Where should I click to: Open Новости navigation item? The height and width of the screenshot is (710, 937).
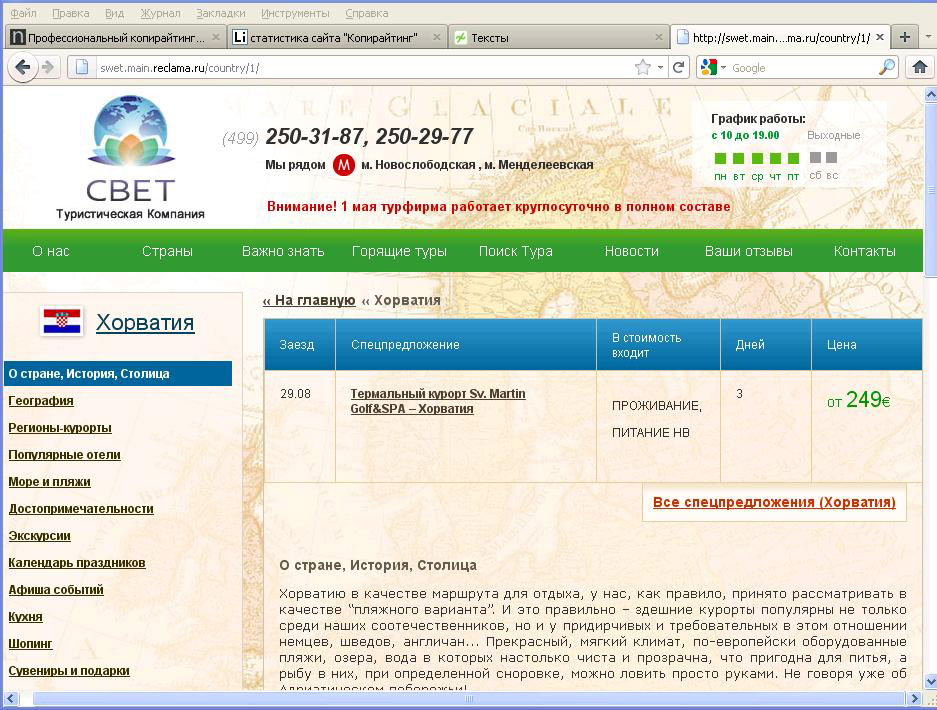(x=632, y=251)
